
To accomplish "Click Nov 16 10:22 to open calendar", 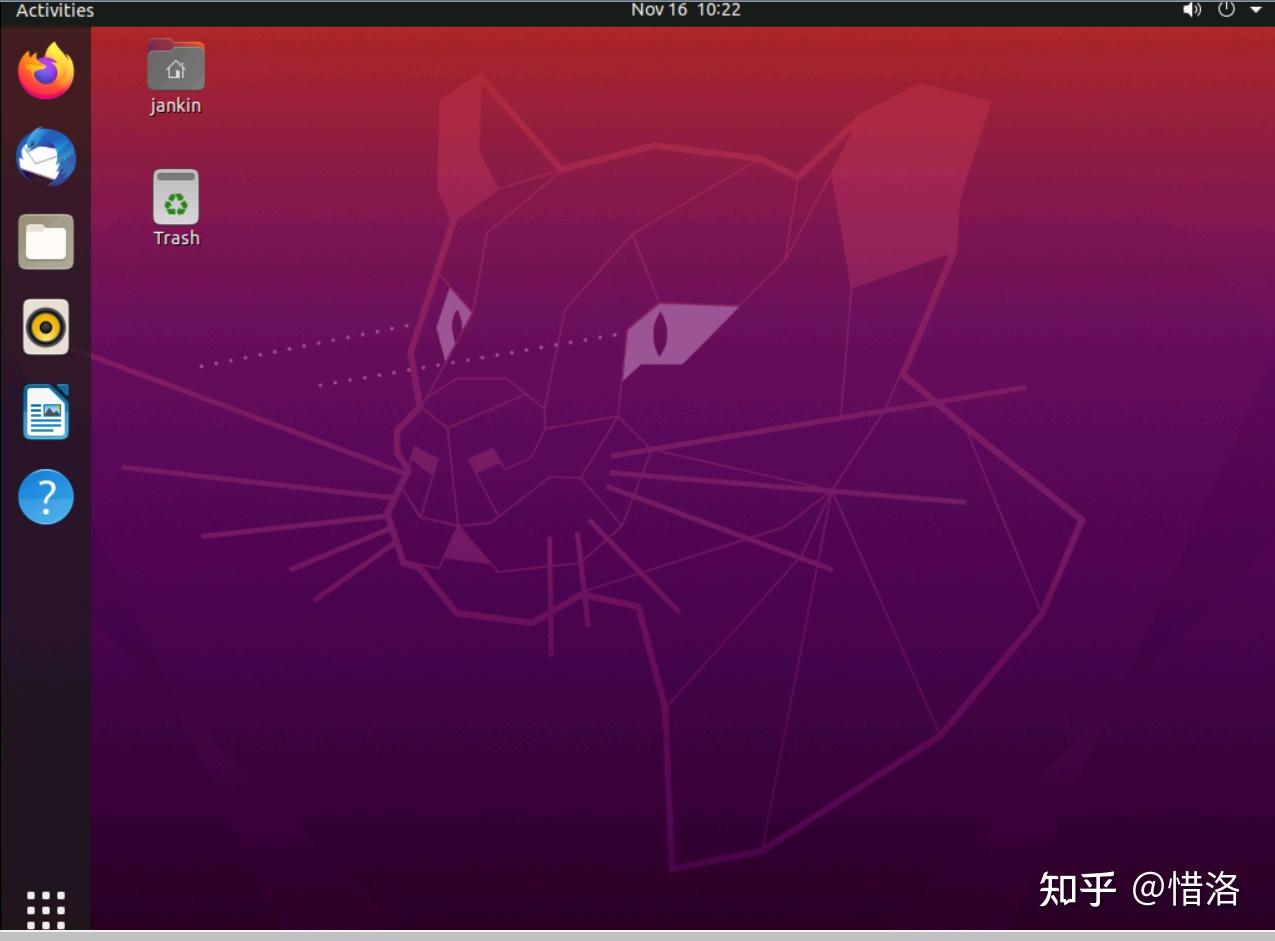I will coord(685,10).
